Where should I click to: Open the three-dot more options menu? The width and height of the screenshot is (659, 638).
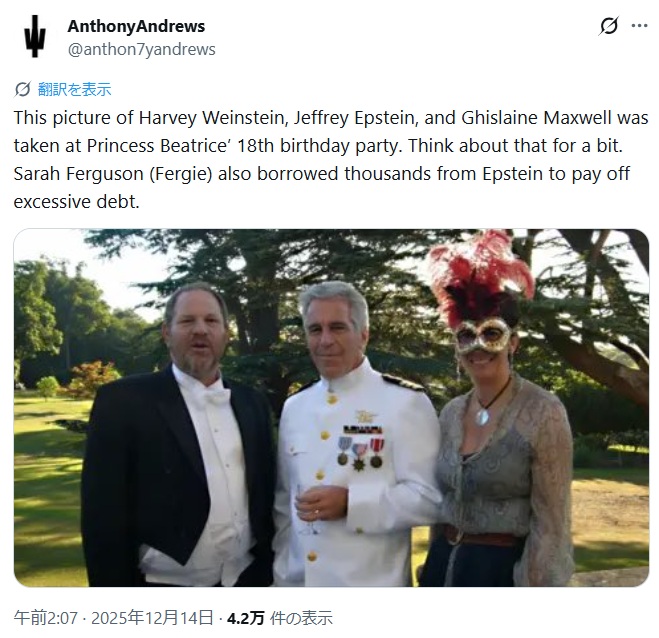coord(639,26)
